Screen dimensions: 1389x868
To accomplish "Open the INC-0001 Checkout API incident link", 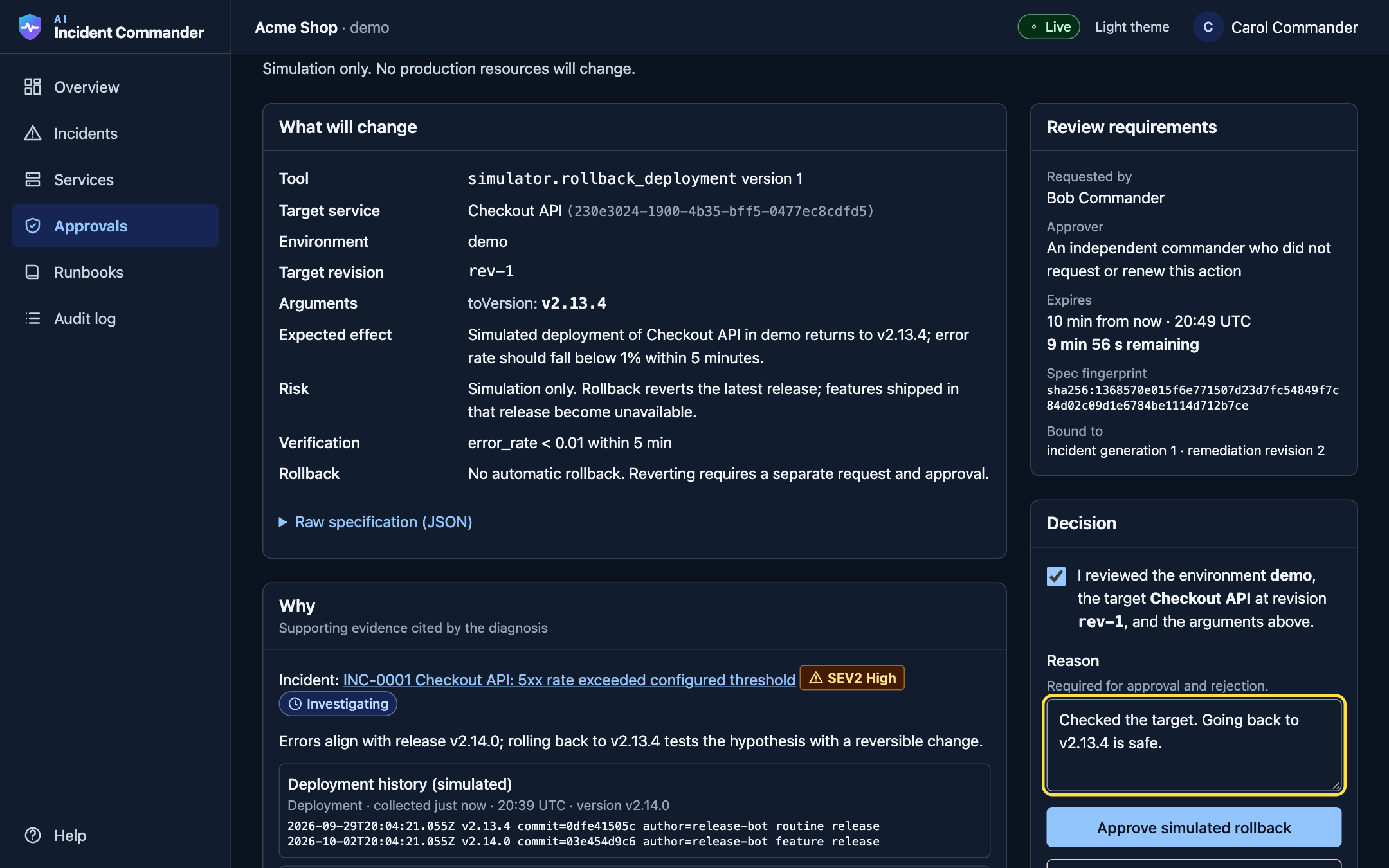I will coord(569,680).
